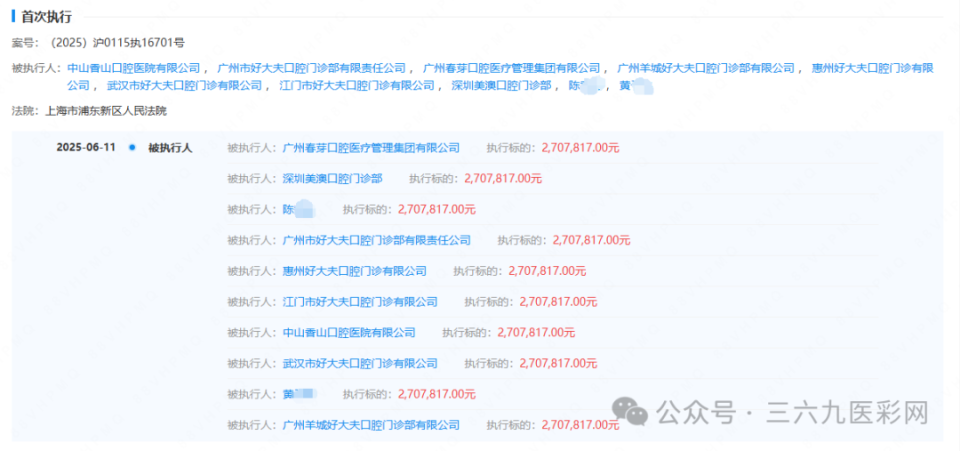Click 2,707,817.00元 amount in 广州市好大夫口腔门诊部有限责任公司 row
Screen dimensions: 960x451
(591, 240)
